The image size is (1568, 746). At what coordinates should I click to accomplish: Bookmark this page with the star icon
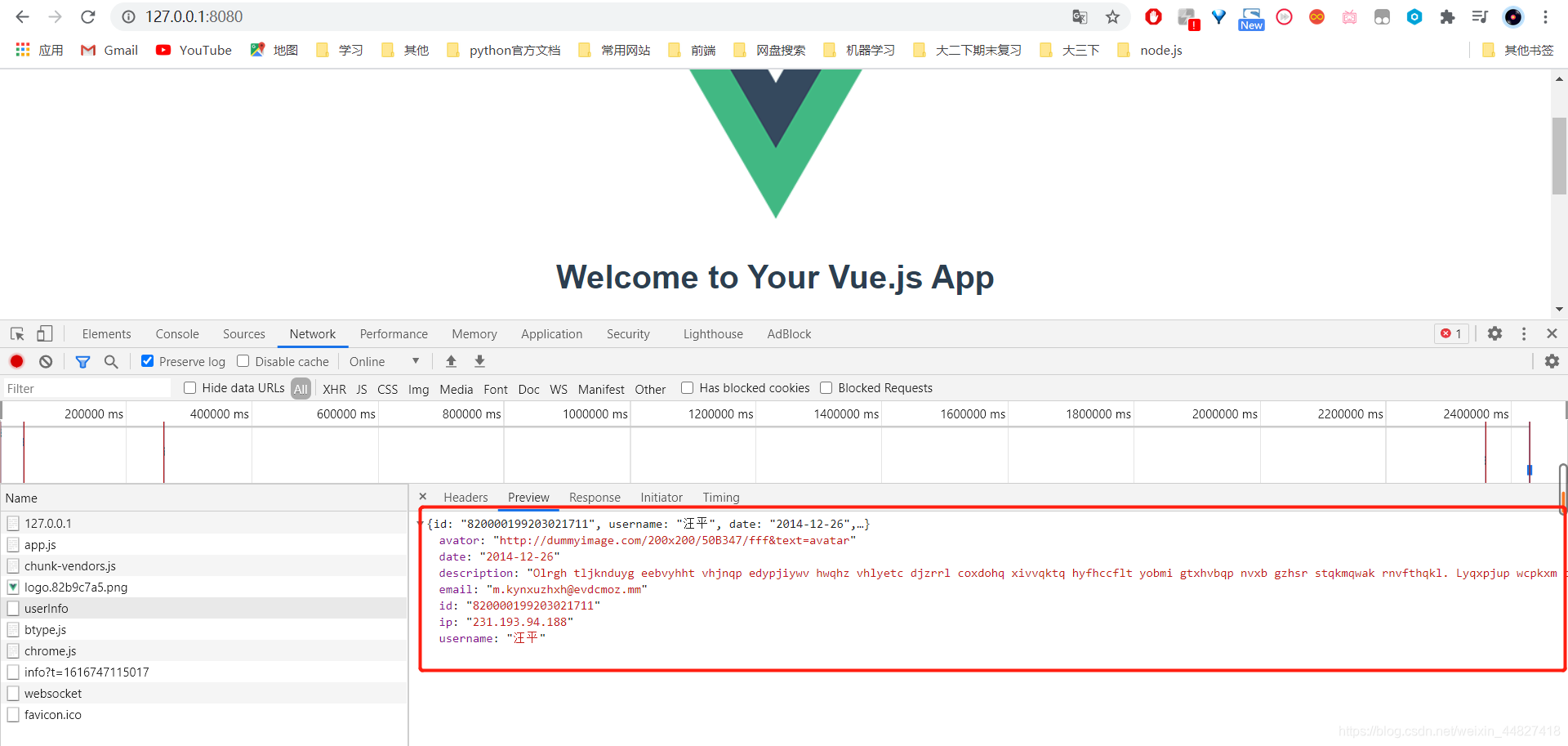click(1112, 16)
